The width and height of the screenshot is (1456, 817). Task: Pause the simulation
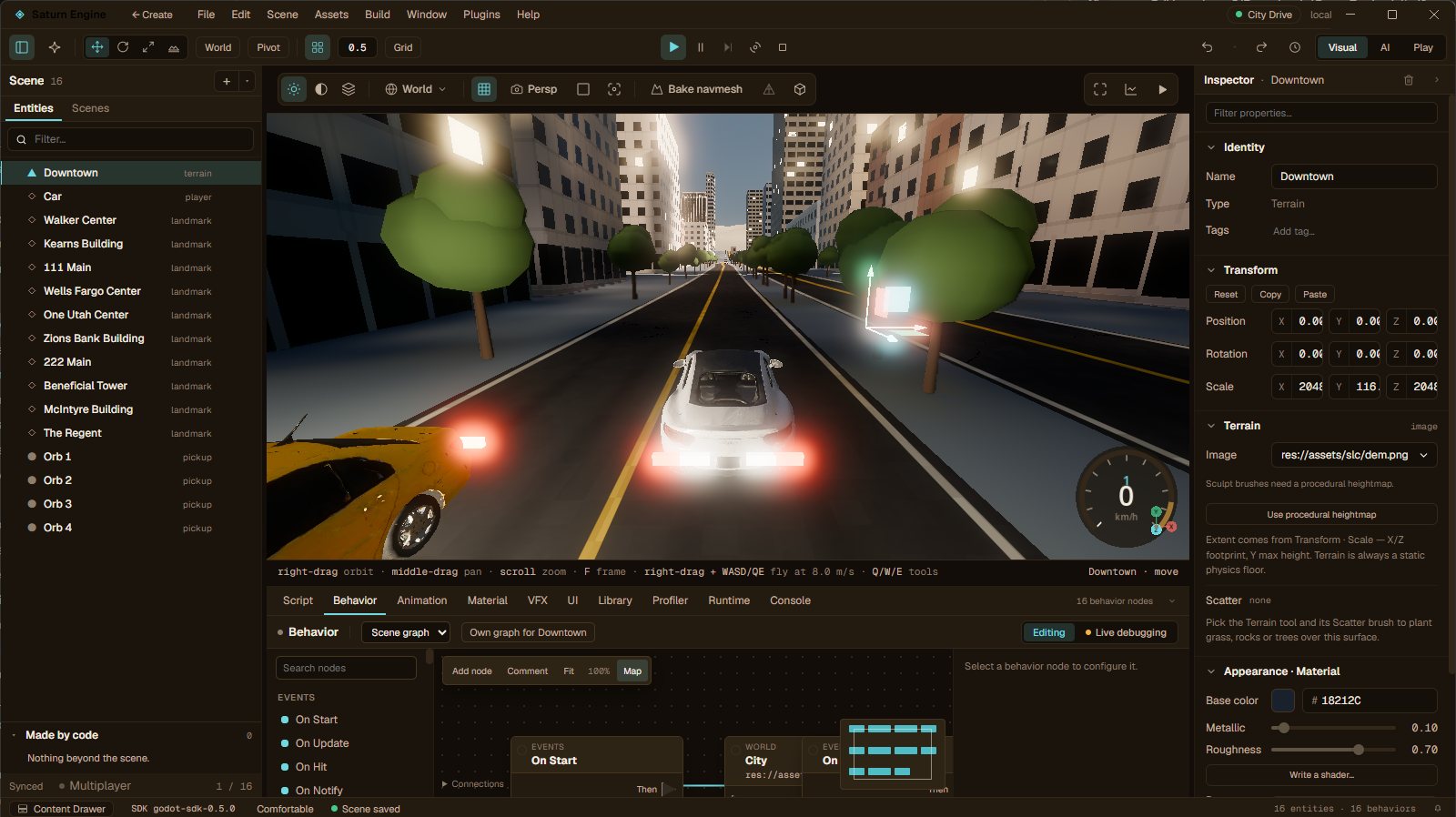(701, 47)
